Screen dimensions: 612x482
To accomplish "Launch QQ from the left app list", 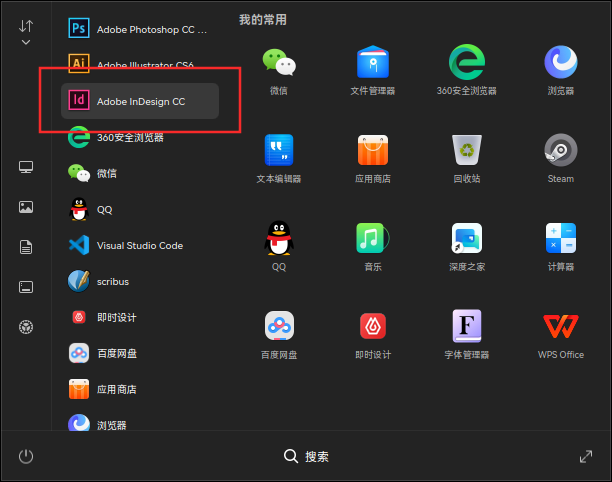I will pos(140,209).
